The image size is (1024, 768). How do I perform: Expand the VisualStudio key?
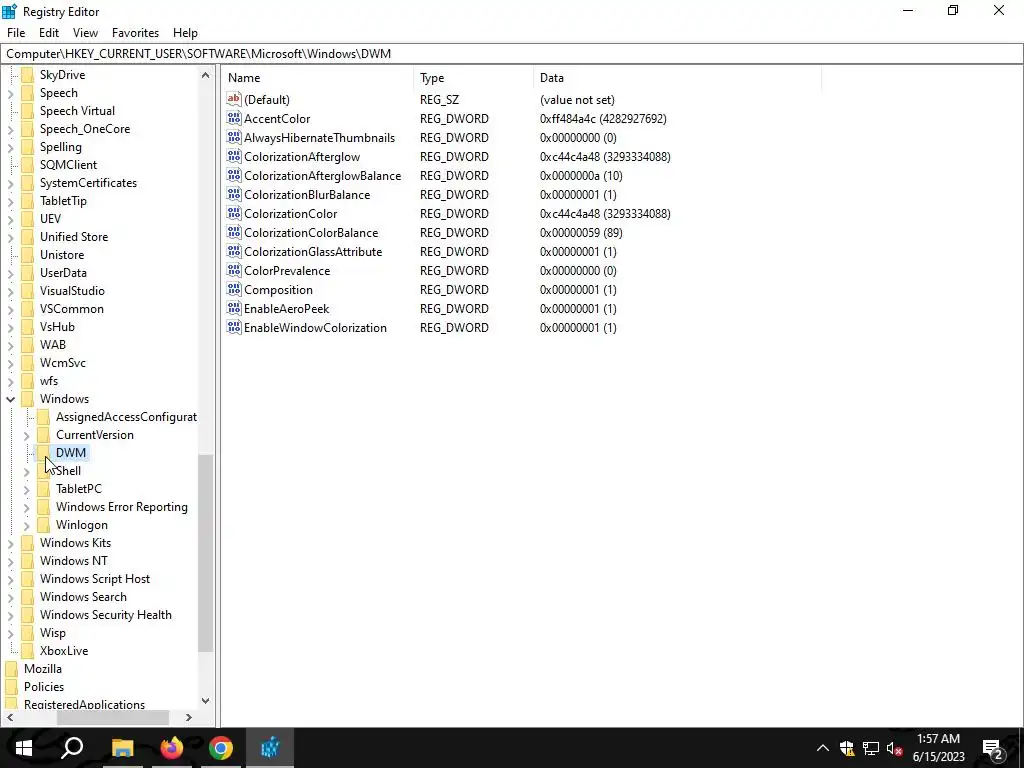tap(10, 291)
